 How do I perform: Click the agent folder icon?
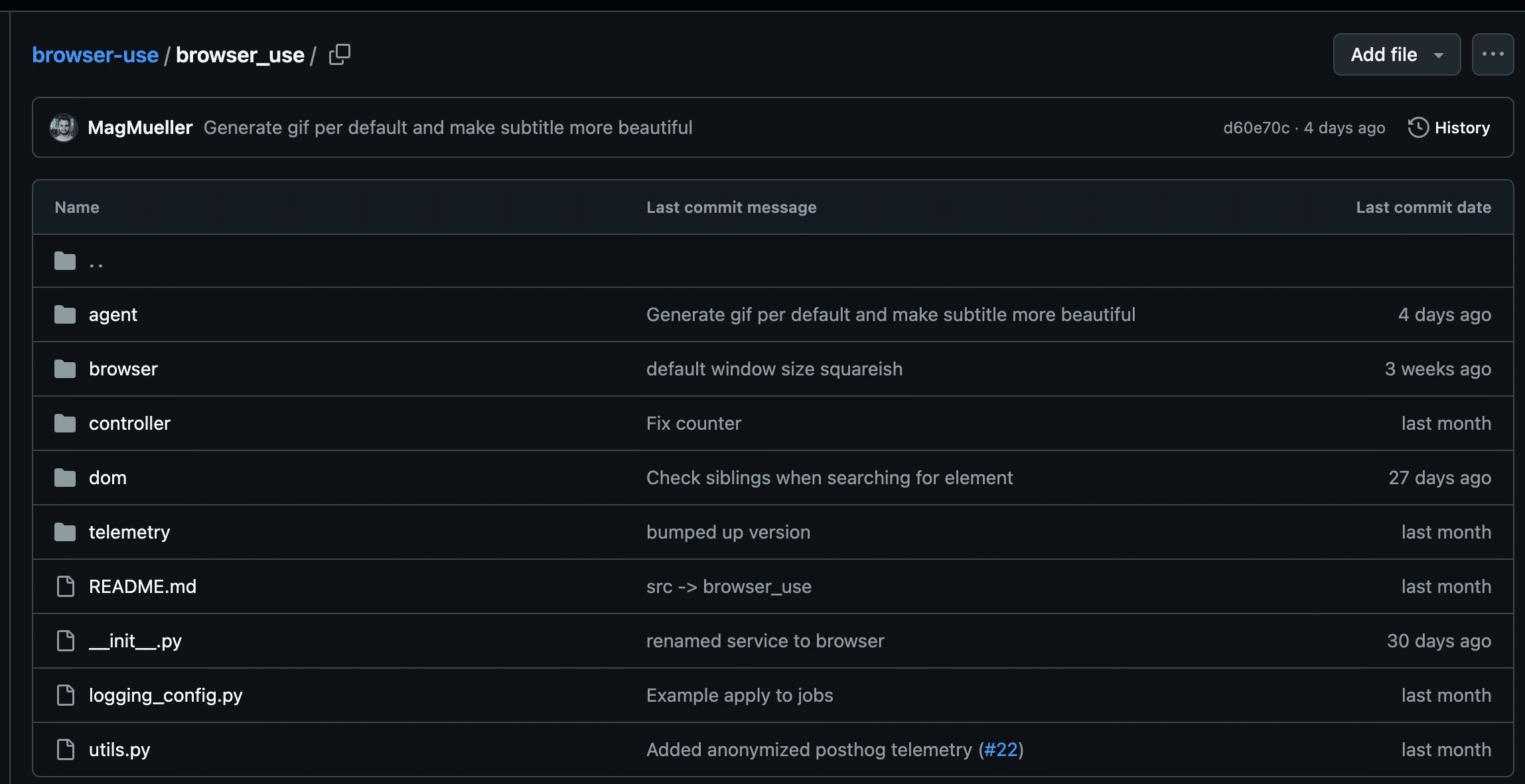point(65,314)
